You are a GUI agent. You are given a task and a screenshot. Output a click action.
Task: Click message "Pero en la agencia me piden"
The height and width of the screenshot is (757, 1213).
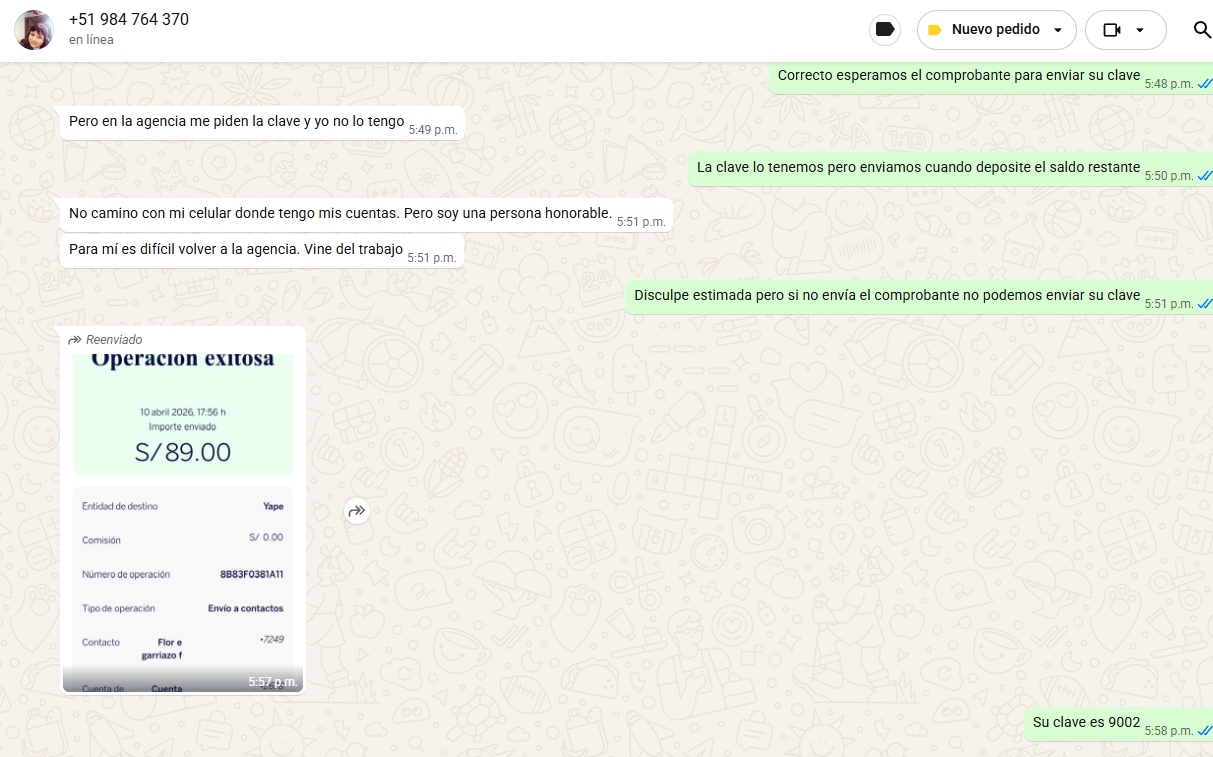(x=236, y=122)
